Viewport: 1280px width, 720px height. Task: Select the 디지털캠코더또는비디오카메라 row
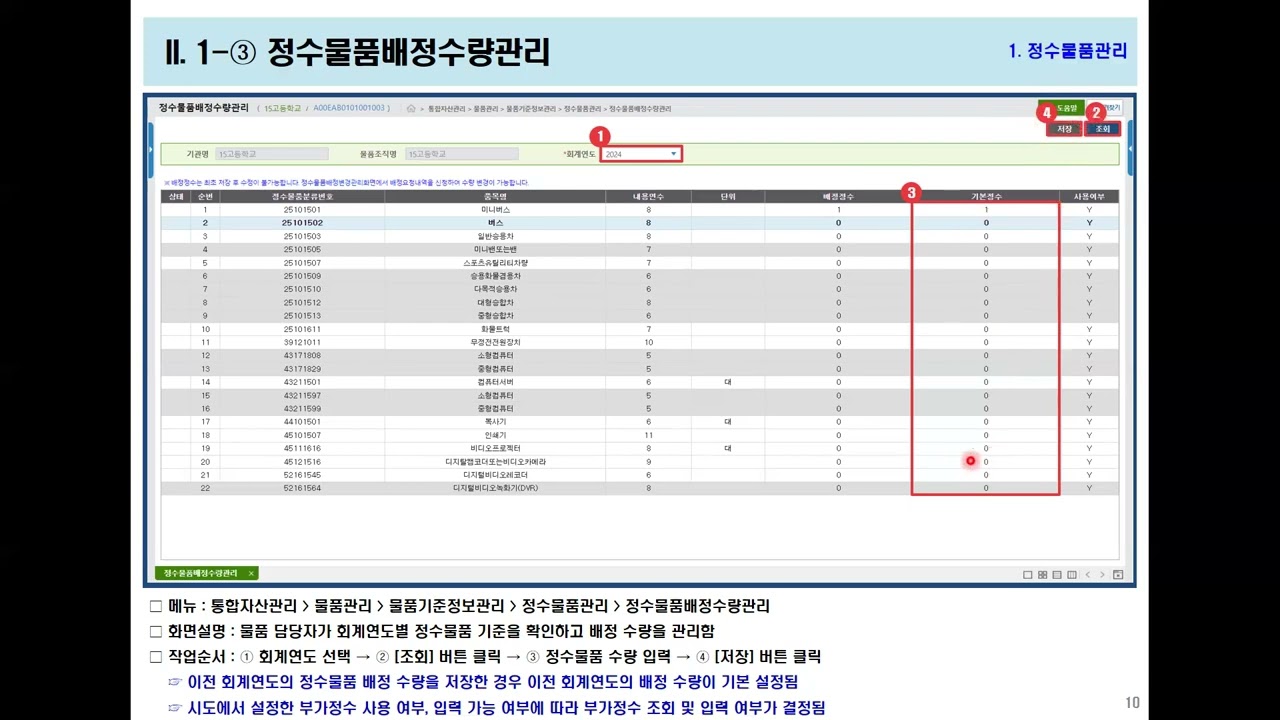pos(640,462)
